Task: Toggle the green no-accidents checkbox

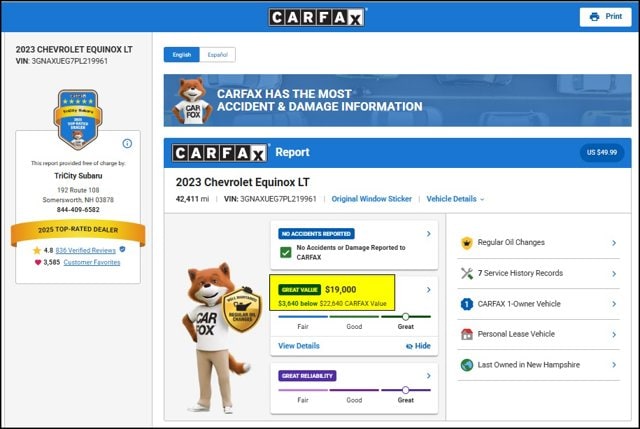Action: point(286,252)
